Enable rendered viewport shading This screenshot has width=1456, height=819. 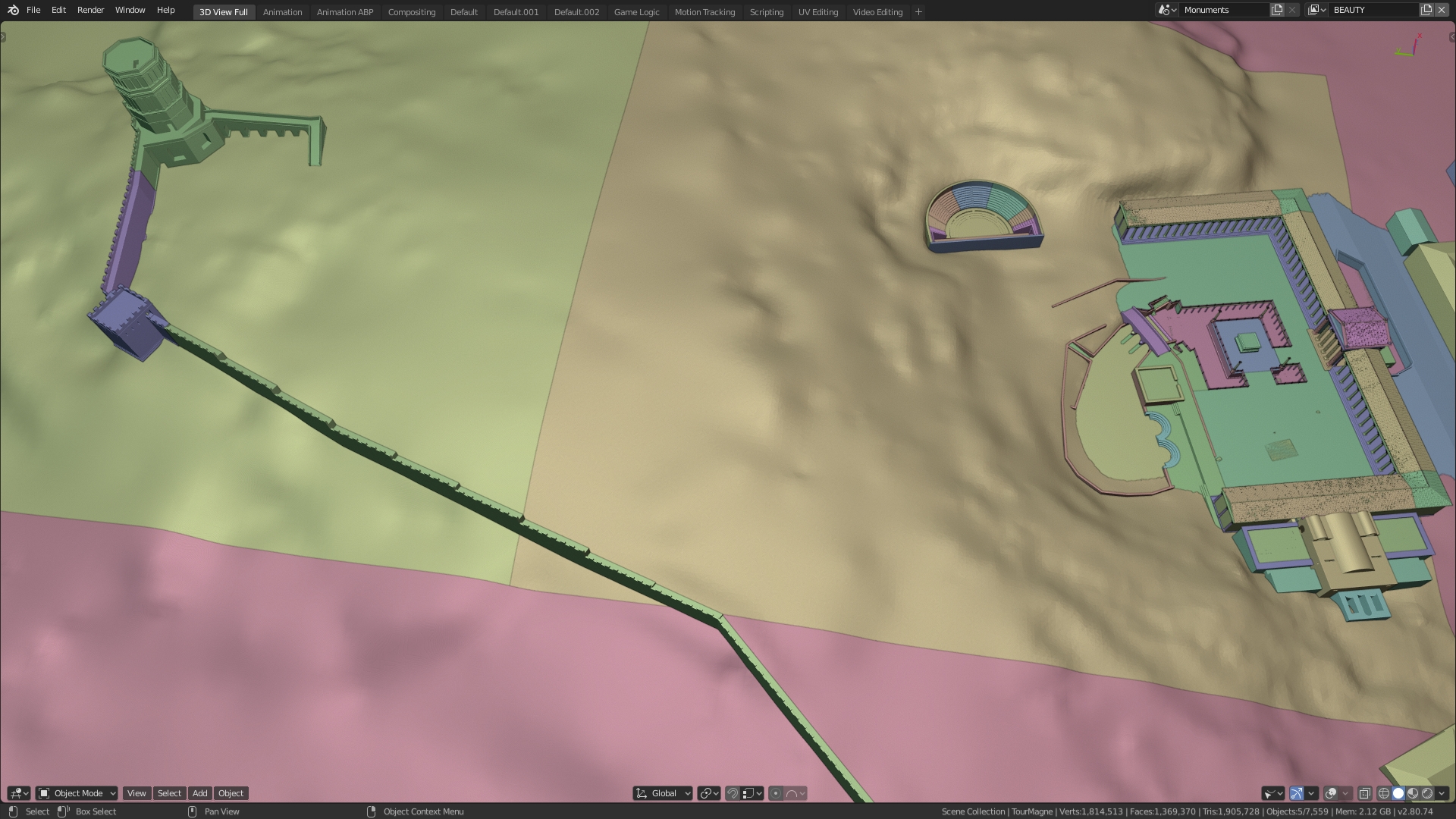click(x=1427, y=793)
